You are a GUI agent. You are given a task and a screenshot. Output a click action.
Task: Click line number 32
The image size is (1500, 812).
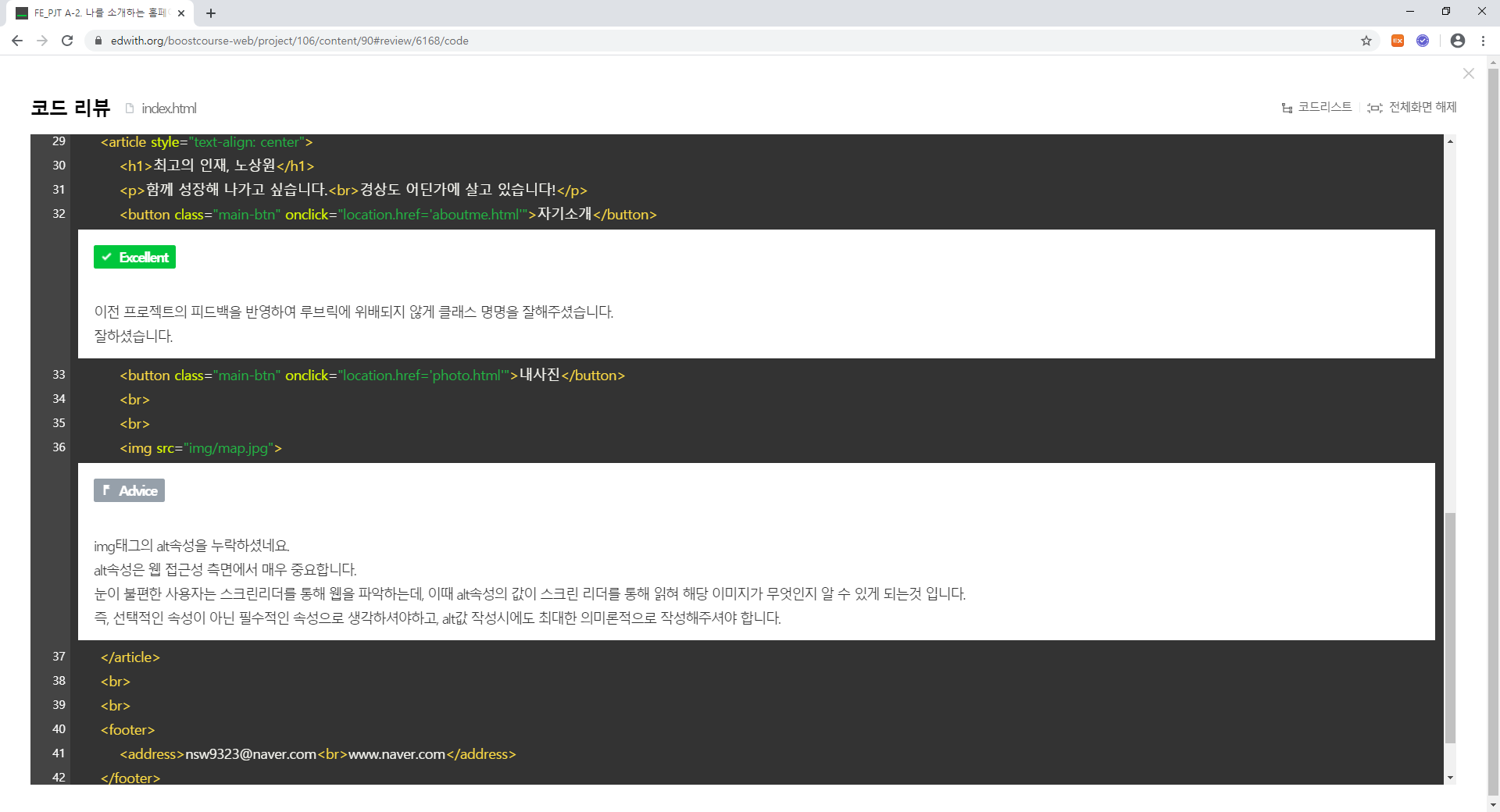59,214
